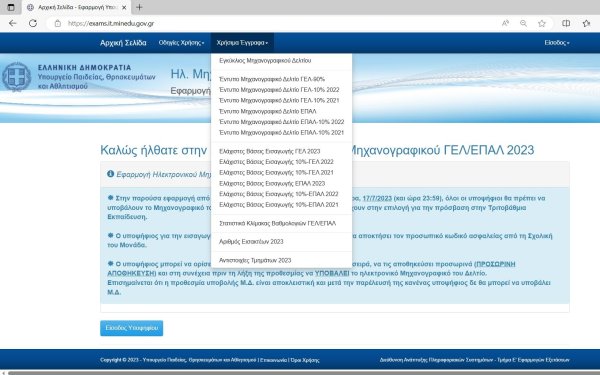Click the Επικοινωνία footer link
This screenshot has height=375, width=600.
(273, 360)
